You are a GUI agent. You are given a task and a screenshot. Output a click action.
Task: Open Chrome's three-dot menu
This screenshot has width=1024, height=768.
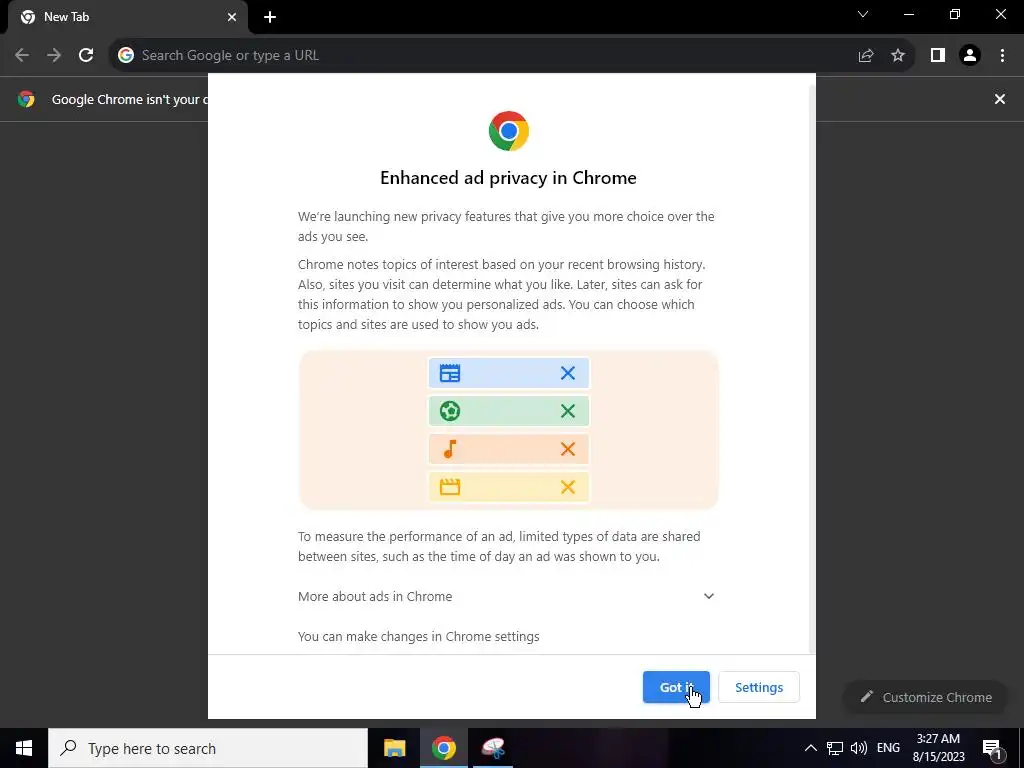pyautogui.click(x=1002, y=55)
